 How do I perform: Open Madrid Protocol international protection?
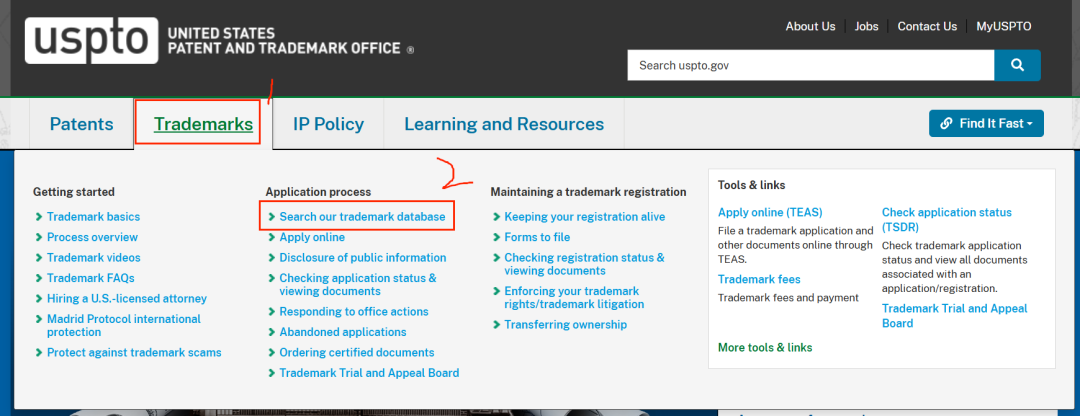point(124,325)
